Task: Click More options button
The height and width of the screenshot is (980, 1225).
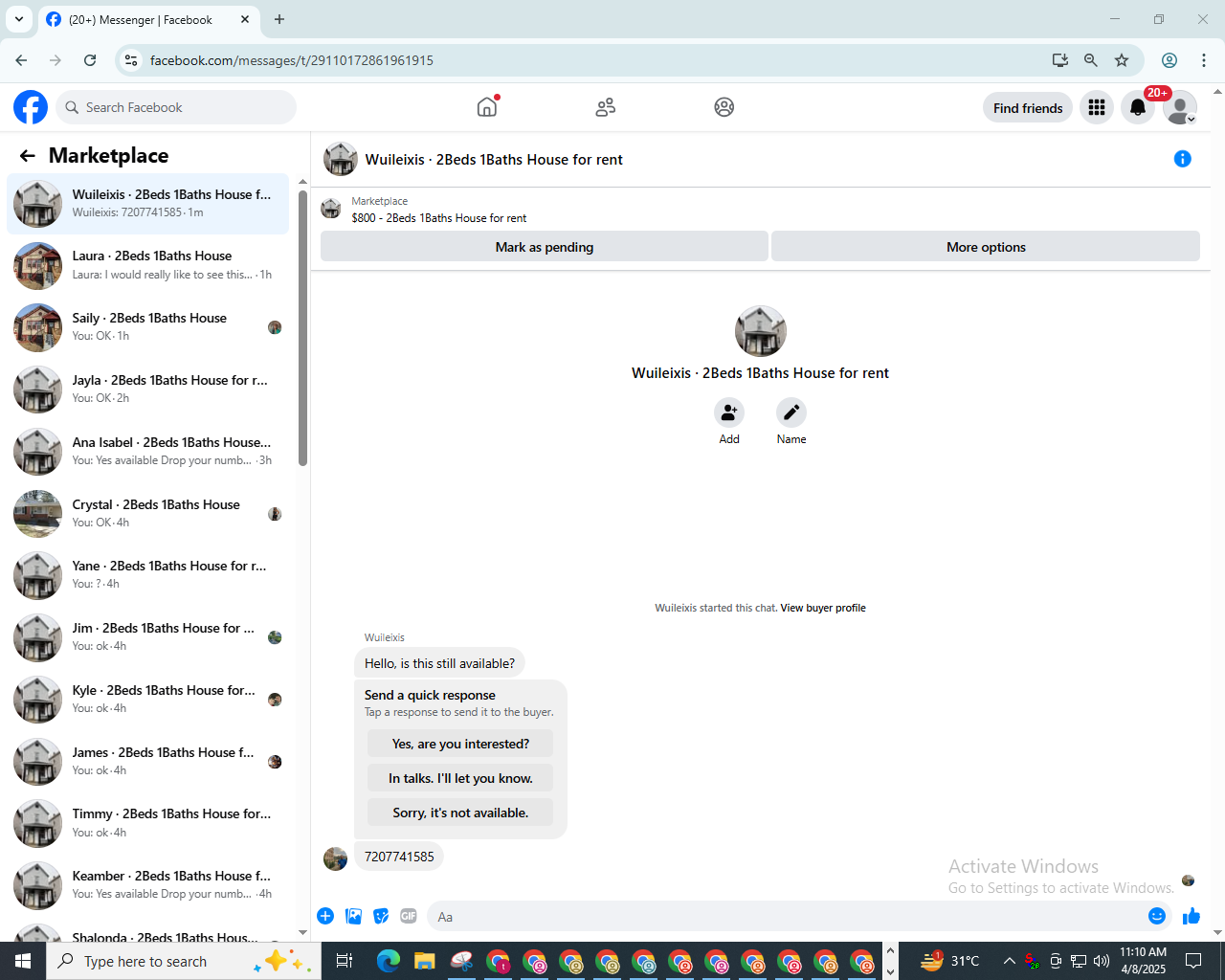Action: click(986, 247)
